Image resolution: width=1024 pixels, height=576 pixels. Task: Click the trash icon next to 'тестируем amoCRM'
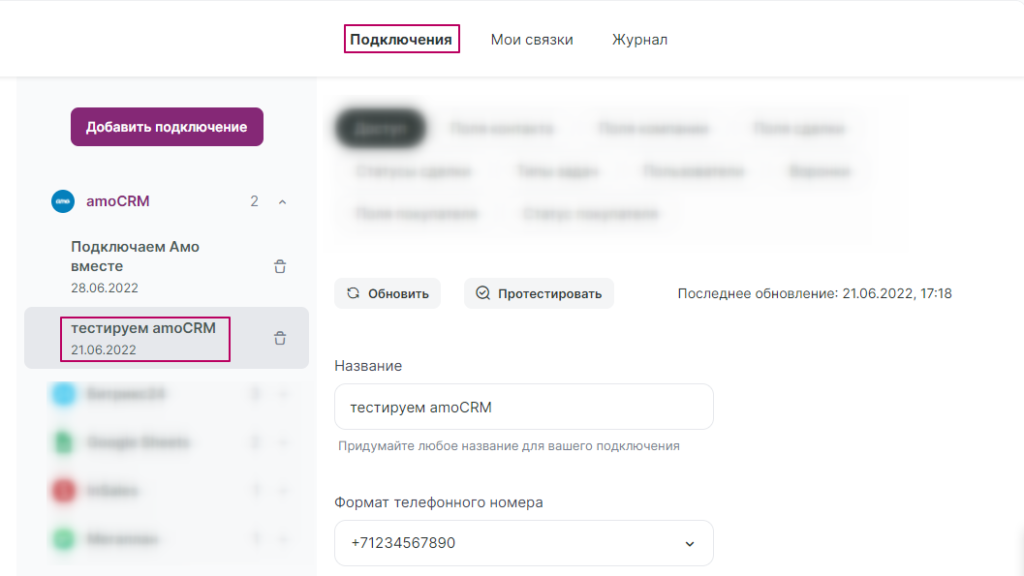pos(280,338)
